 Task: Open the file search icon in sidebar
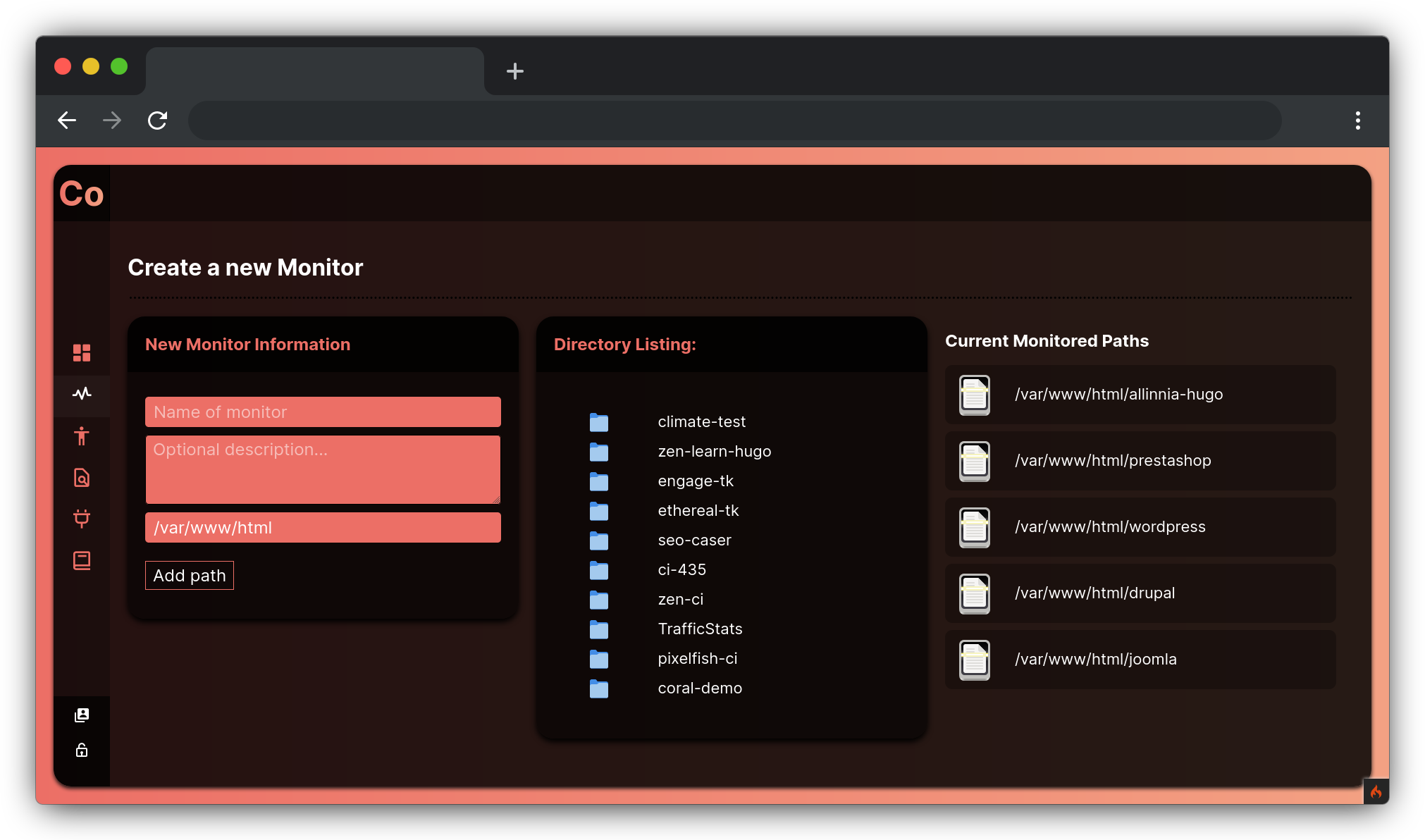tap(81, 478)
